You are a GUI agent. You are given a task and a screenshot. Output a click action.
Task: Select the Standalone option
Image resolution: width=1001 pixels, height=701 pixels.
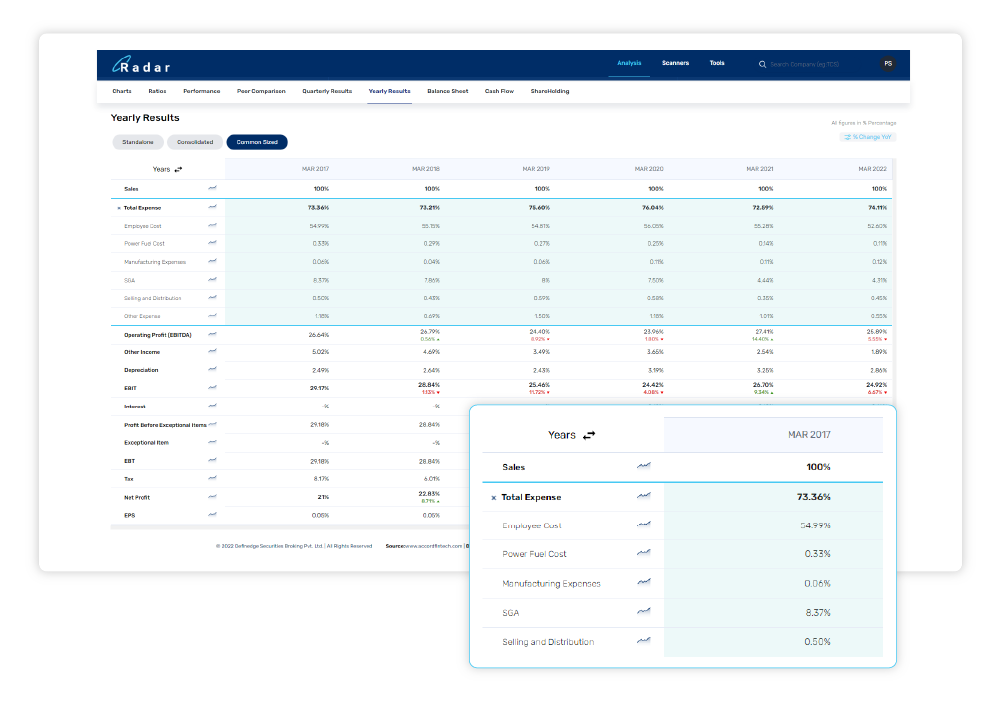(138, 142)
